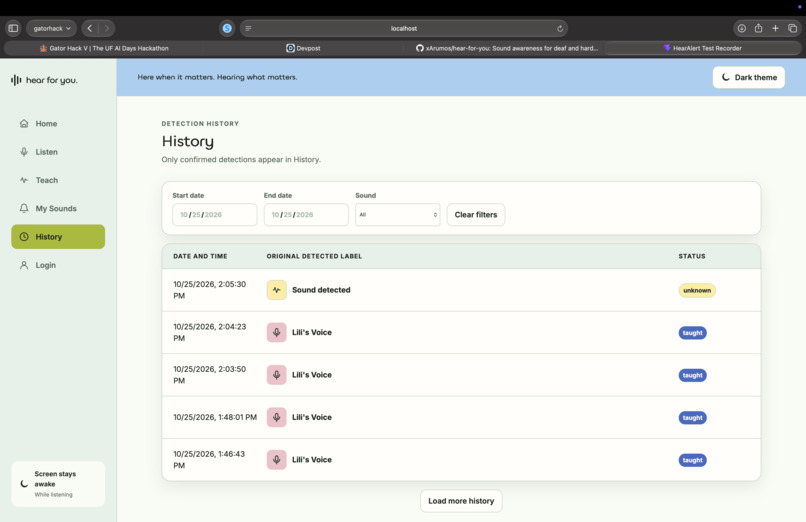
Task: Click the Screen stays awake card
Action: tap(58, 484)
